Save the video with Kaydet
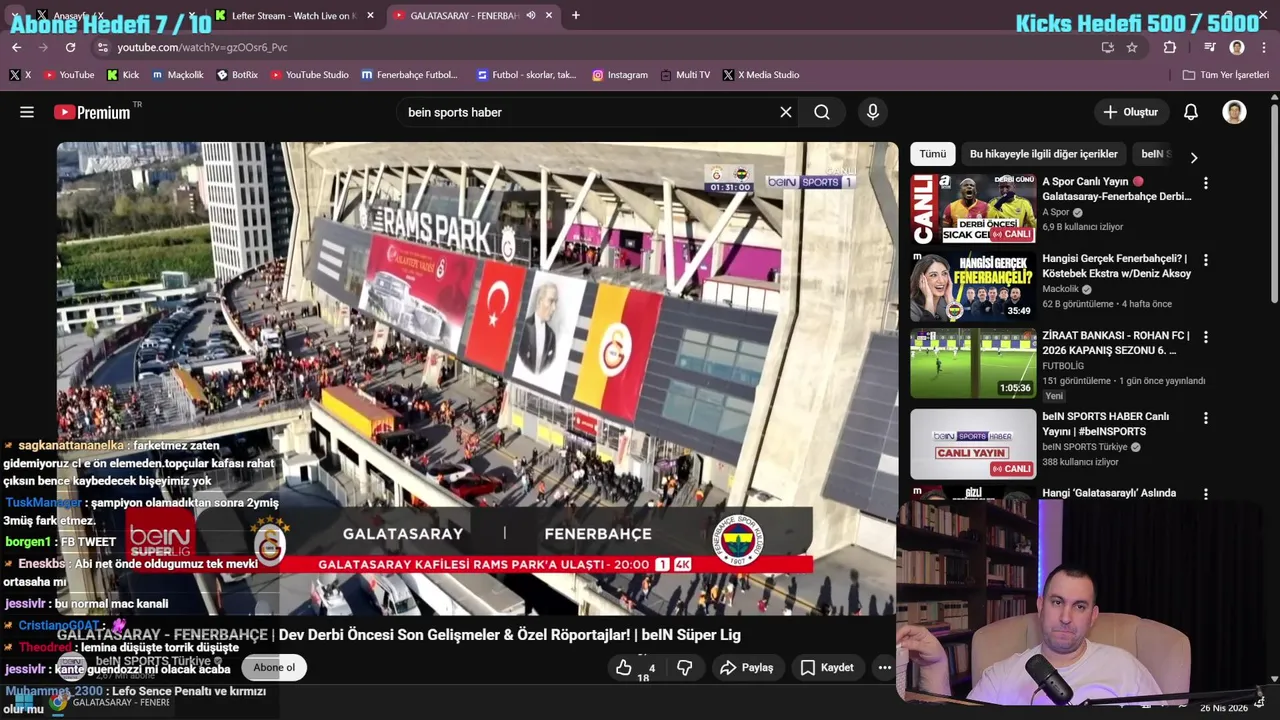The height and width of the screenshot is (720, 1280). (827, 667)
